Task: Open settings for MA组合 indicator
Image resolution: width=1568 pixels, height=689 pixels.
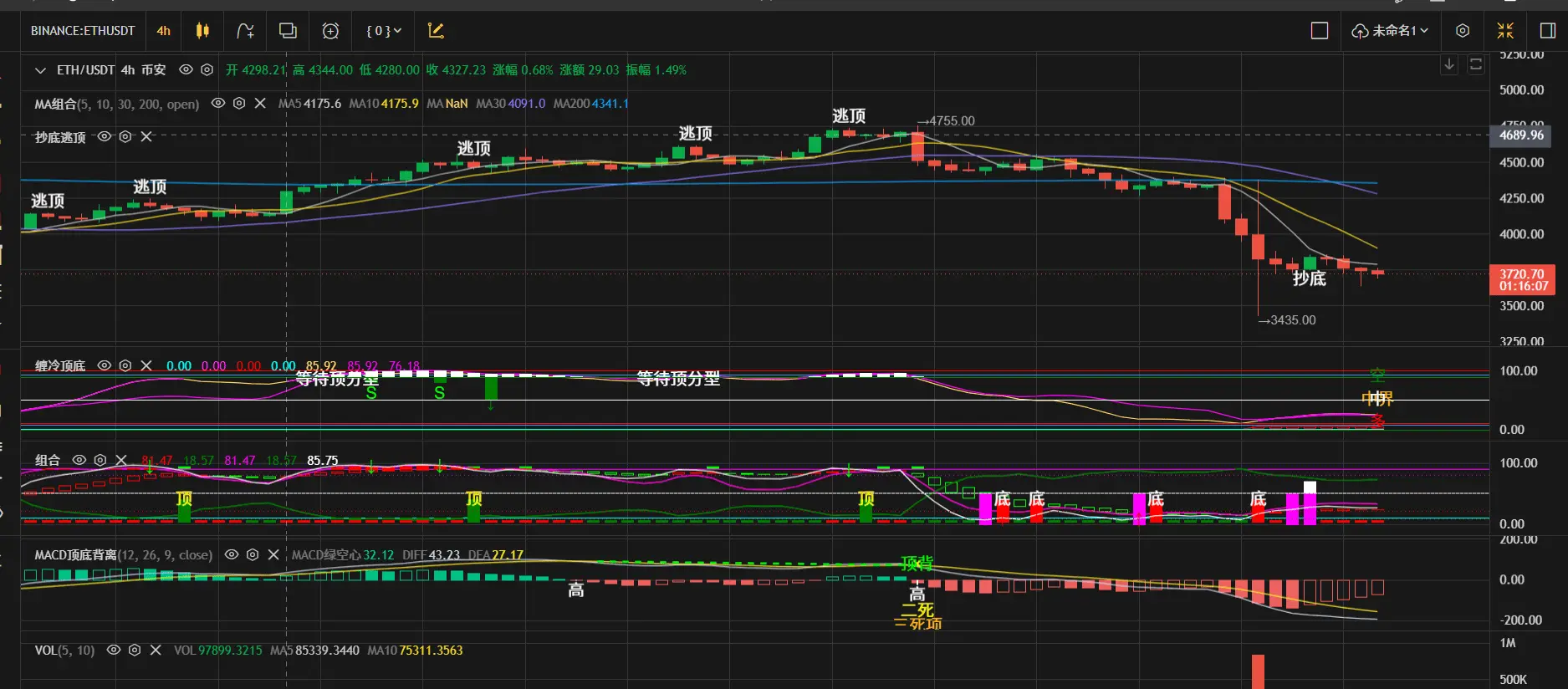Action: point(239,104)
